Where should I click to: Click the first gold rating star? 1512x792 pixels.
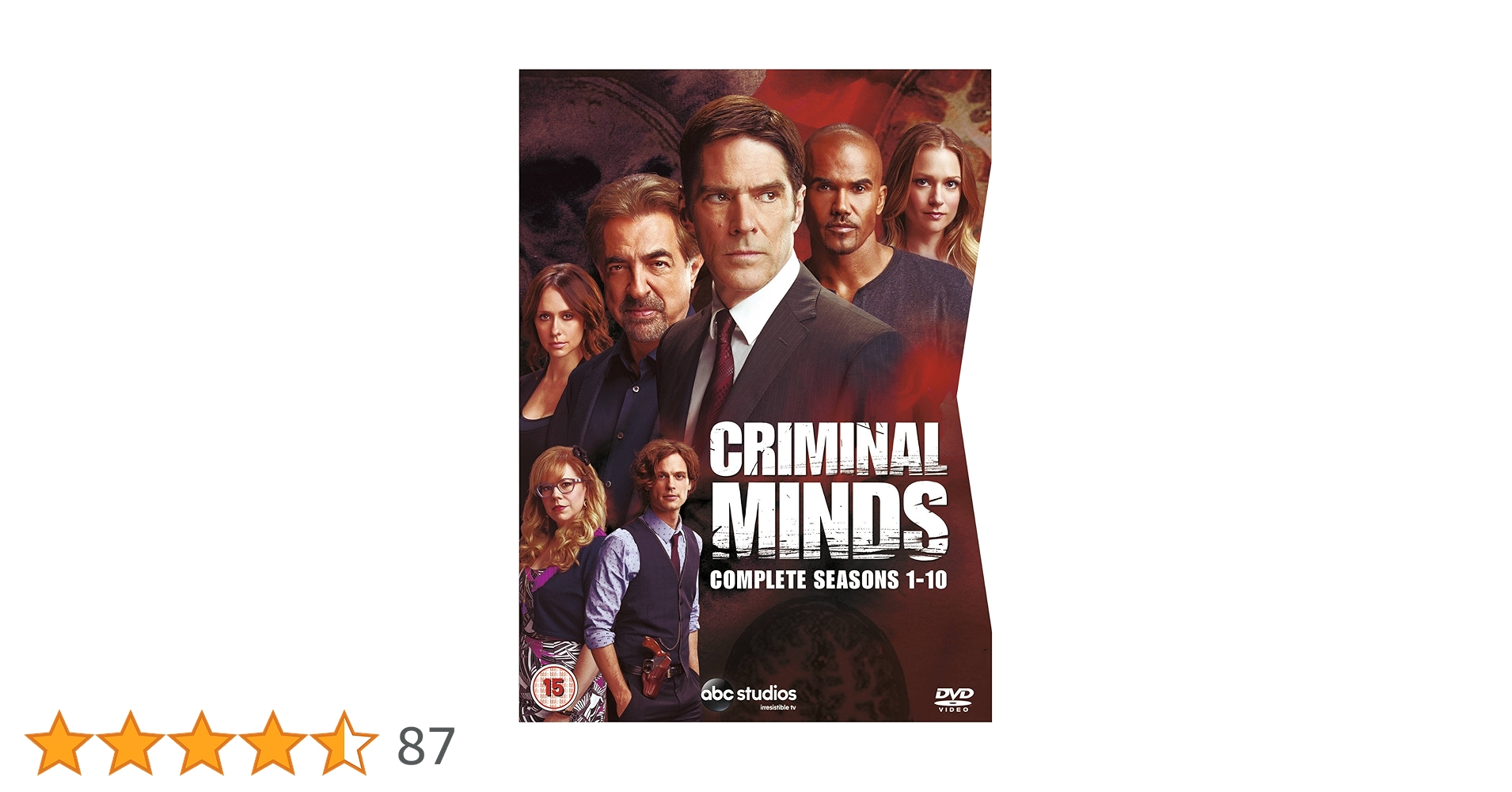59,743
